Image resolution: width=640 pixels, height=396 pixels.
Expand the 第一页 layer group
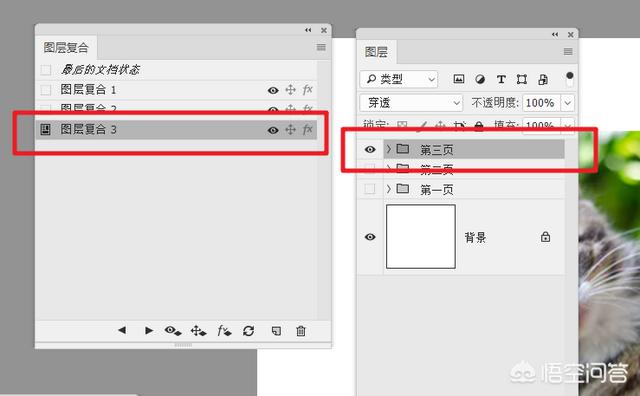(x=389, y=189)
